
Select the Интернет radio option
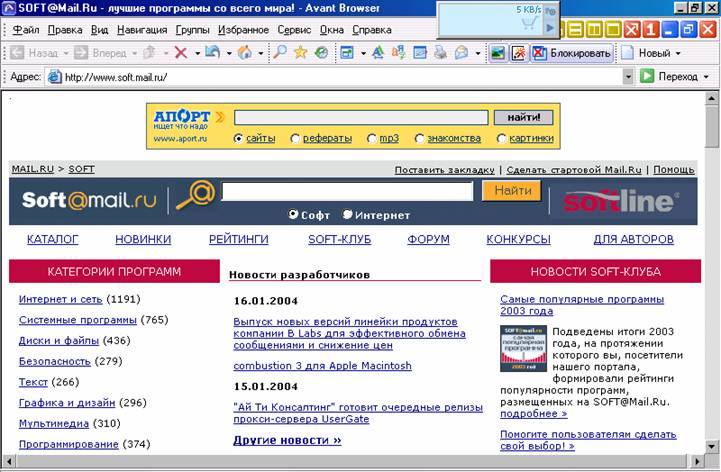(x=347, y=214)
